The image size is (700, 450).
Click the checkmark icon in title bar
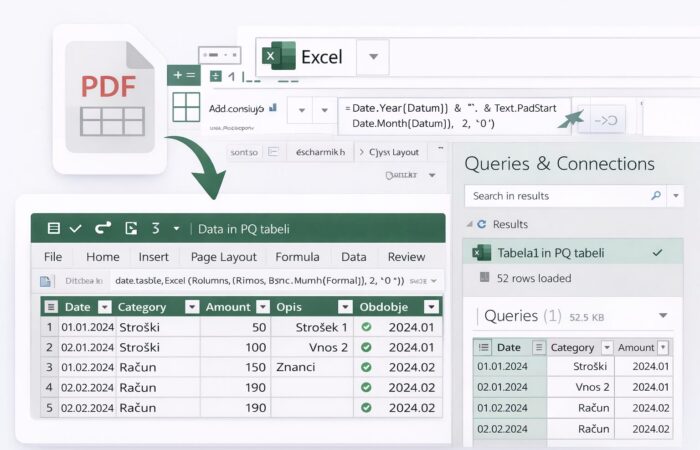[x=76, y=229]
